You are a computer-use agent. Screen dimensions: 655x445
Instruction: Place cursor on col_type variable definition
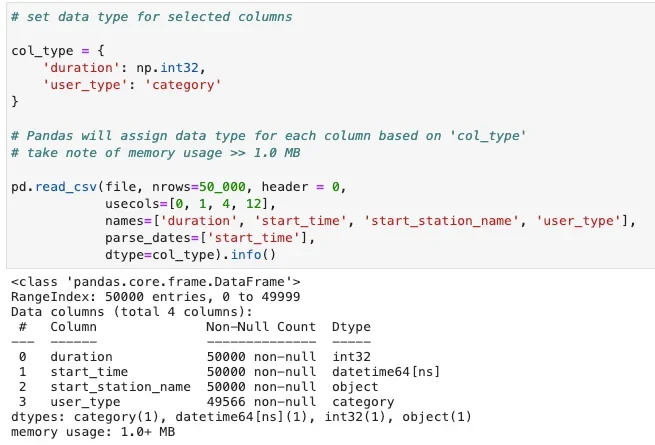pyautogui.click(x=43, y=51)
